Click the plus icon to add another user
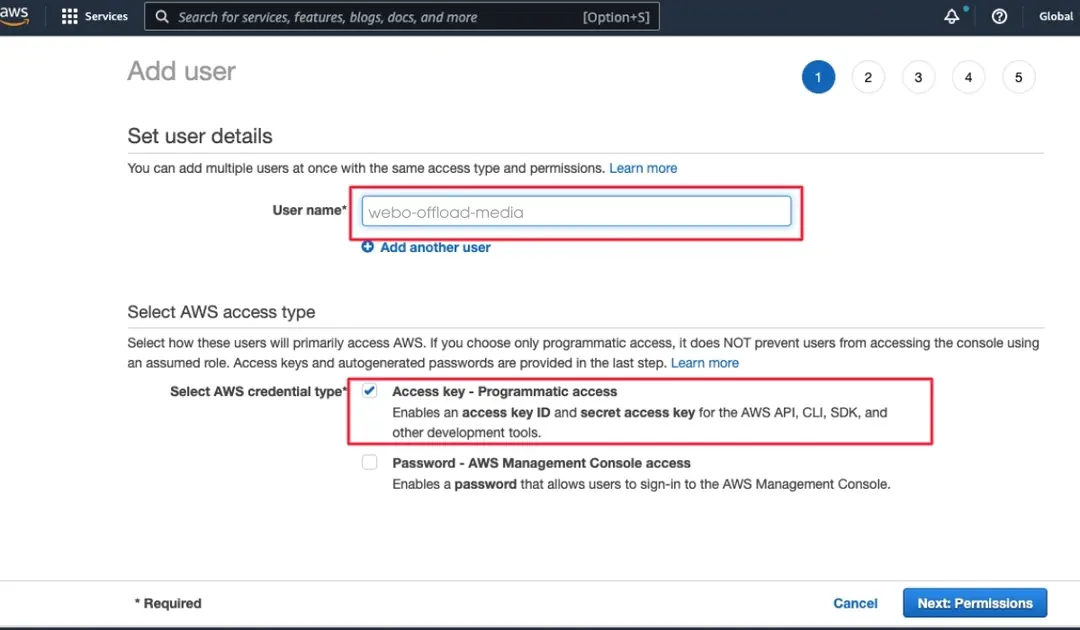Screen dimensions: 1080x630 [368, 247]
